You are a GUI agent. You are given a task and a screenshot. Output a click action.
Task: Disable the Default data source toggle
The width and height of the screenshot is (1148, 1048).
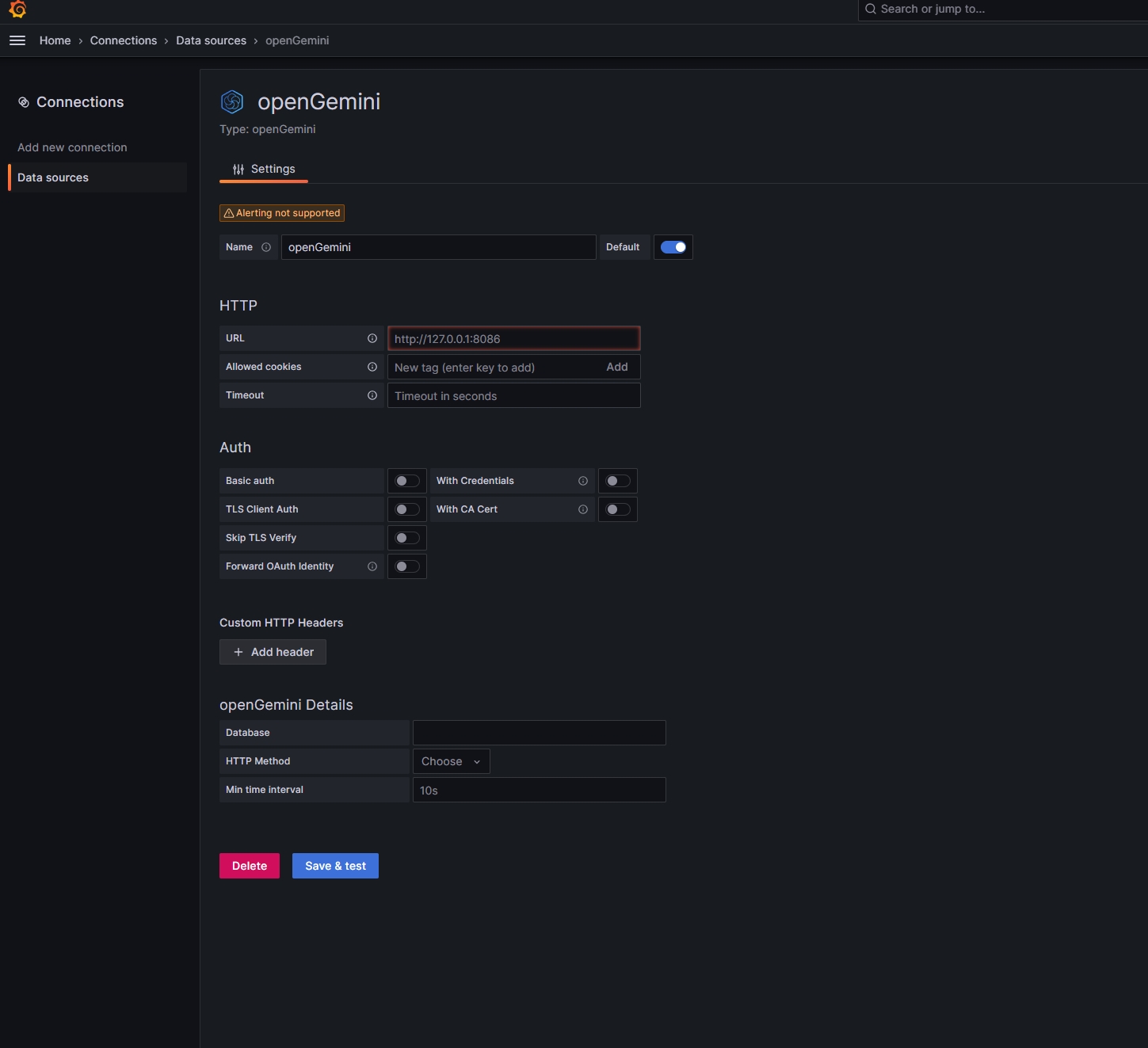[673, 247]
